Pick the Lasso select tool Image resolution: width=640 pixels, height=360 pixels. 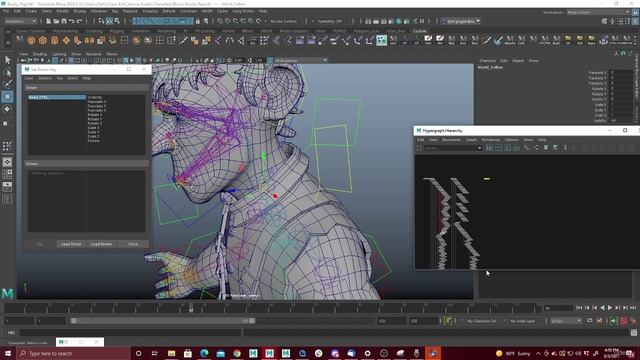coord(7,72)
